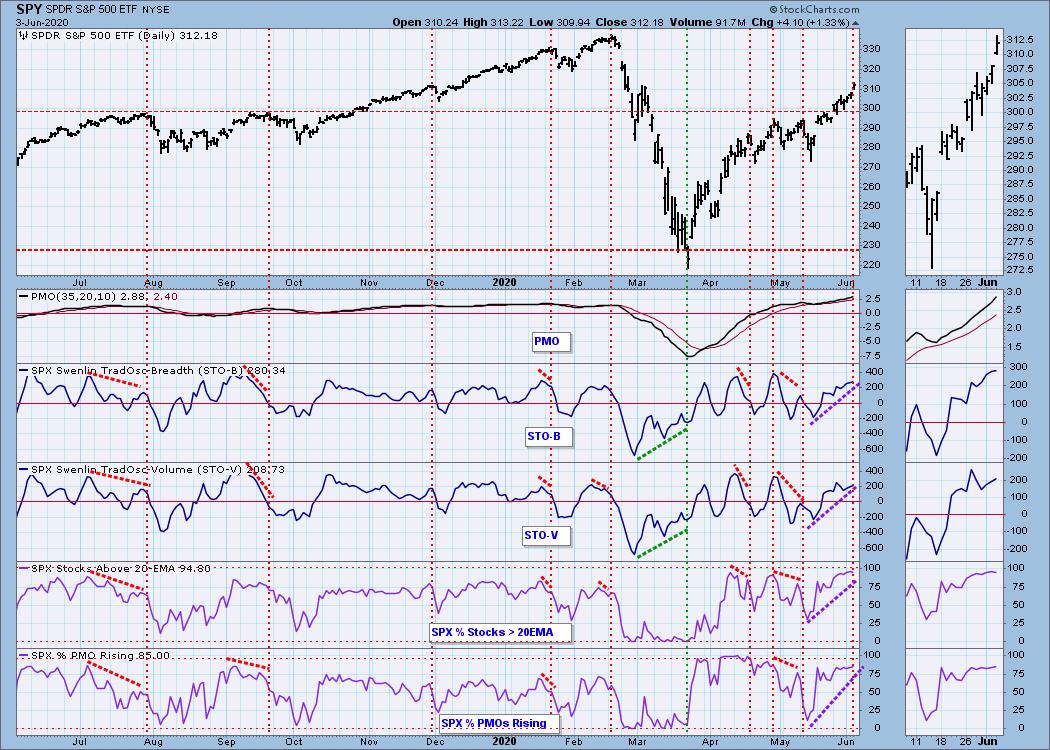Click the SPX % PMO Rising 85.00 legend
This screenshot has width=1050, height=750.
pyautogui.click(x=94, y=656)
